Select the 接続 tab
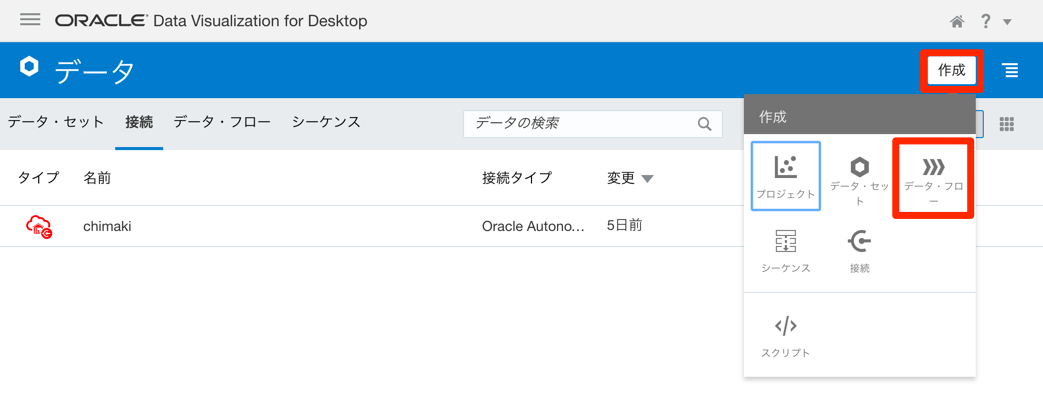Screen dimensions: 1043x415 tap(139, 122)
